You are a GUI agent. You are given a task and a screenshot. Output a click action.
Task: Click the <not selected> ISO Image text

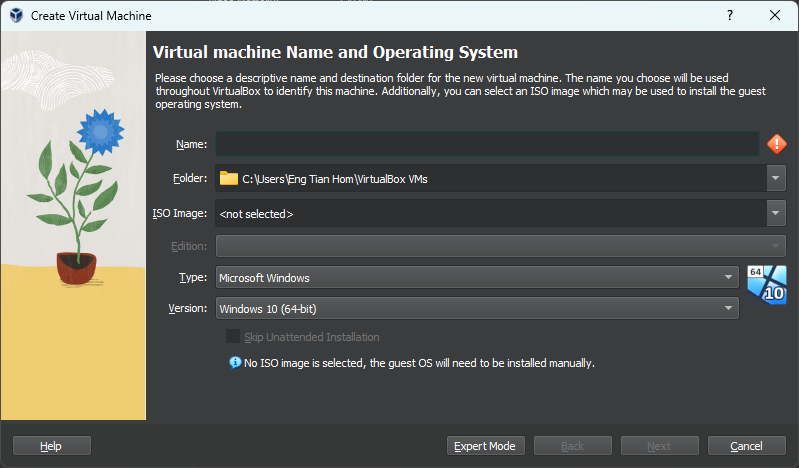click(x=256, y=214)
